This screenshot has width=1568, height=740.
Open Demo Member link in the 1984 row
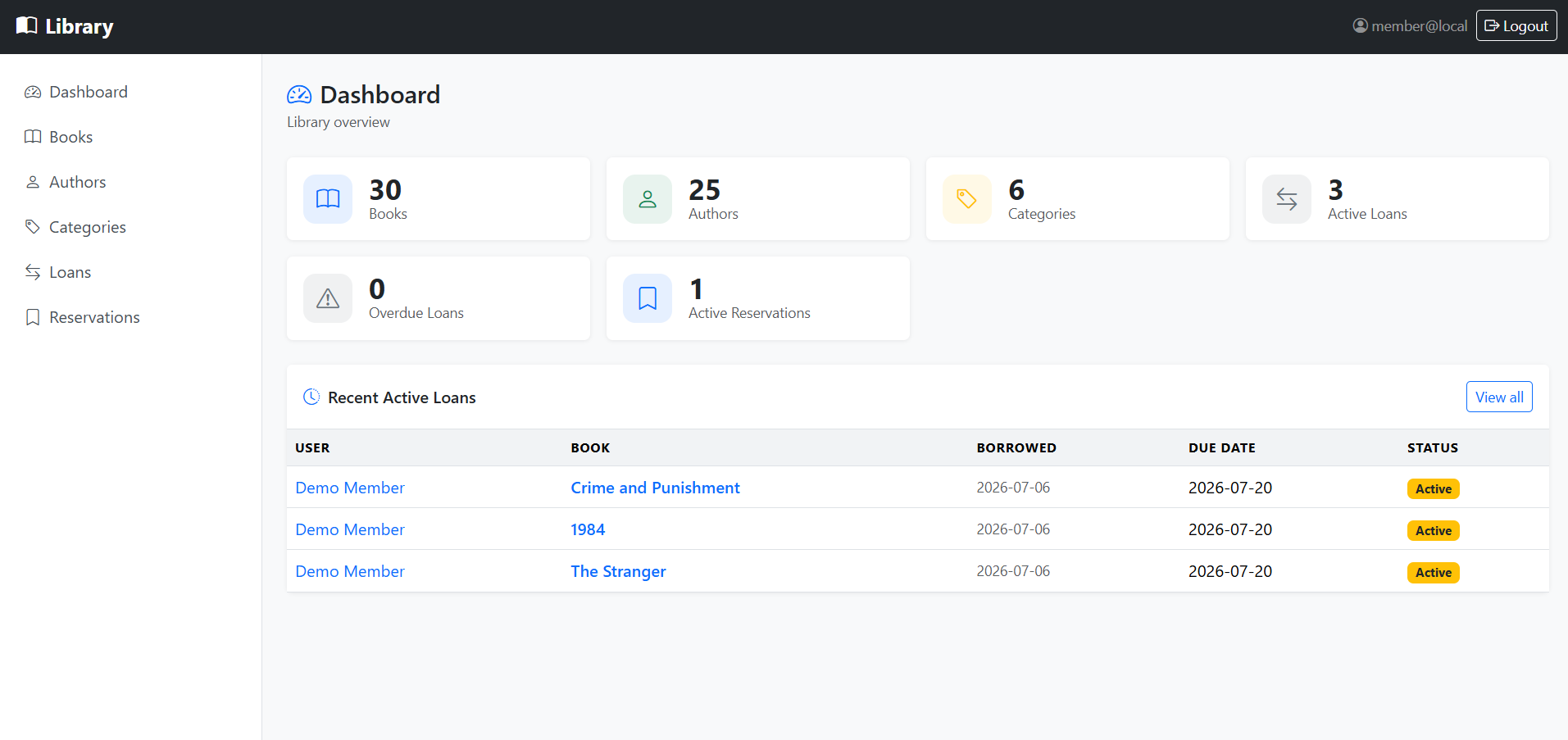tap(350, 529)
